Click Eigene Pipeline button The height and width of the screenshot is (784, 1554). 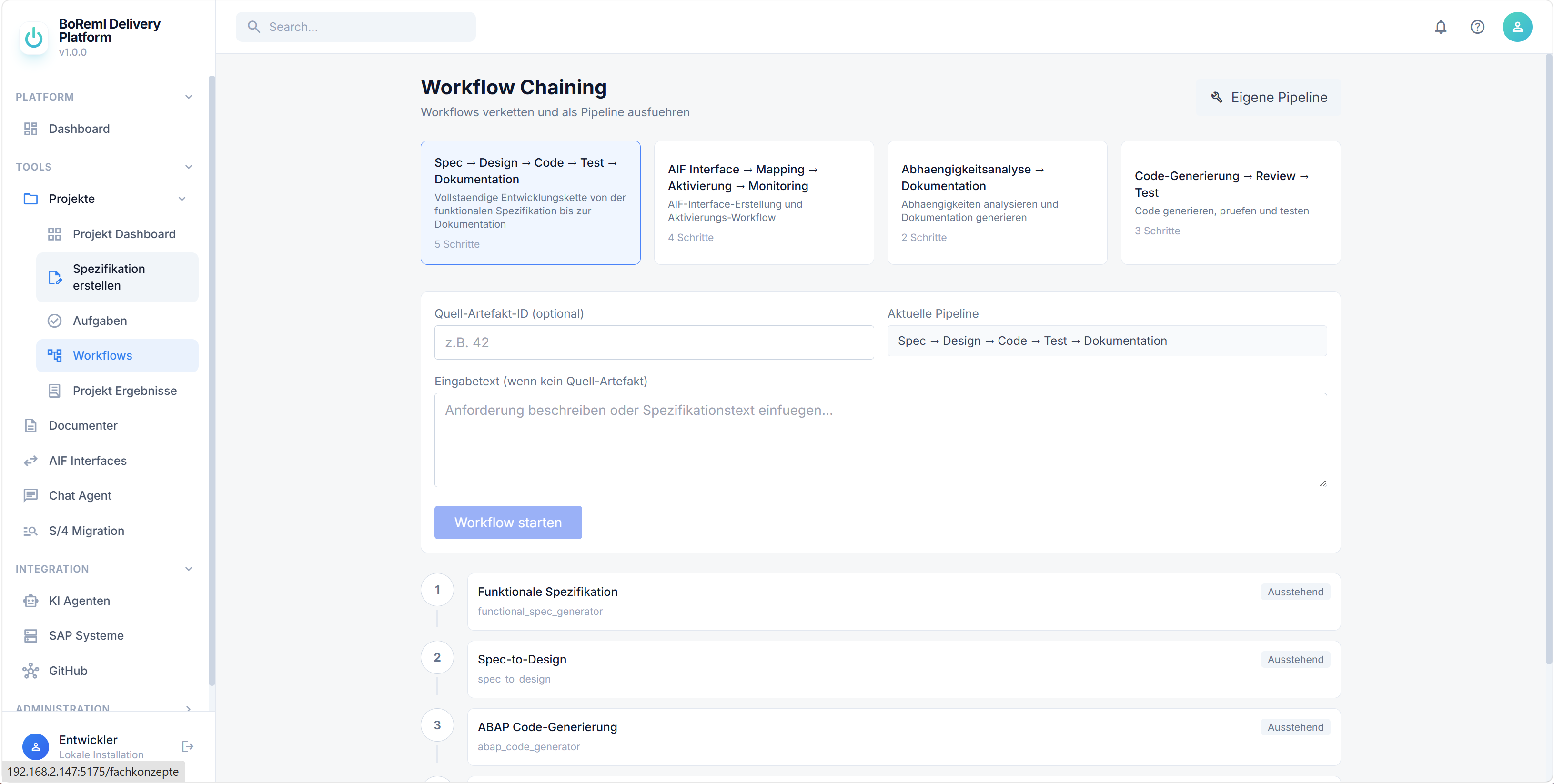(x=1268, y=97)
